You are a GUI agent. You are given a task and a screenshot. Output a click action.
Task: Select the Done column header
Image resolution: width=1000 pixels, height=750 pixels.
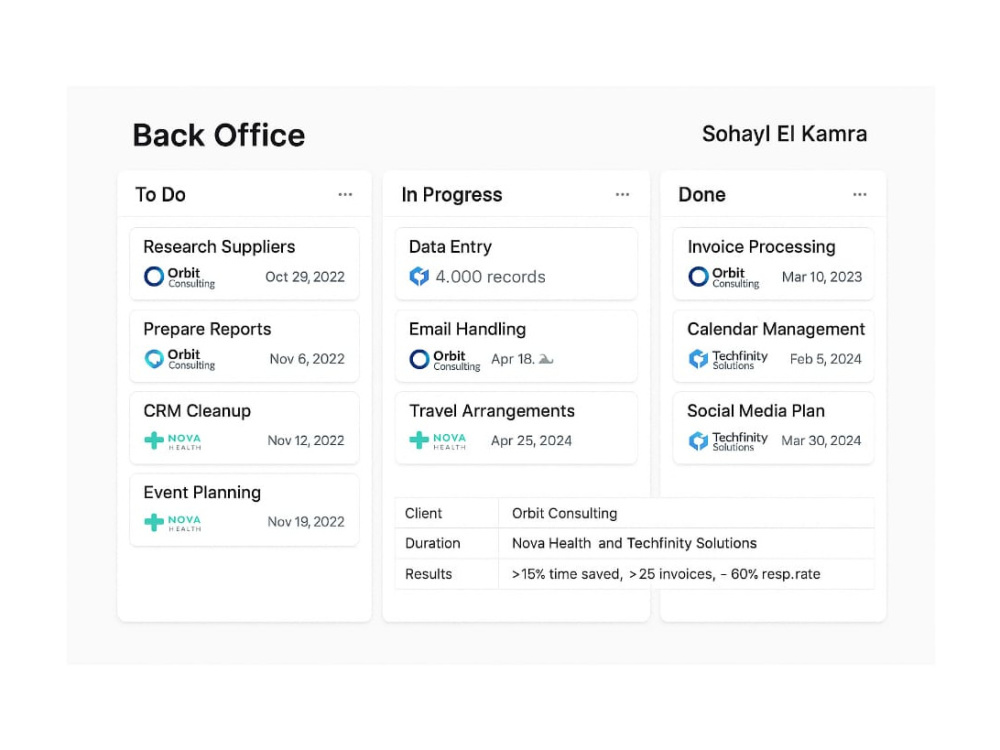(702, 195)
